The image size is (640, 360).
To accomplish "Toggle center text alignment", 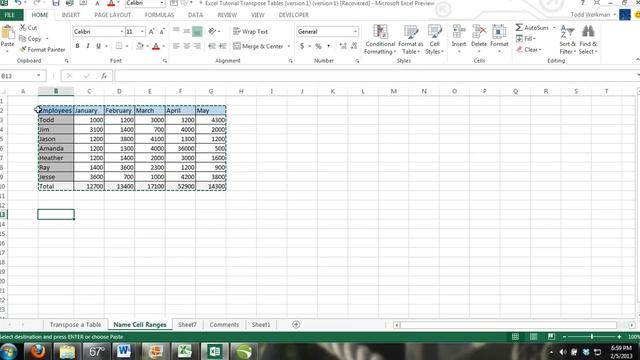I will point(187,46).
